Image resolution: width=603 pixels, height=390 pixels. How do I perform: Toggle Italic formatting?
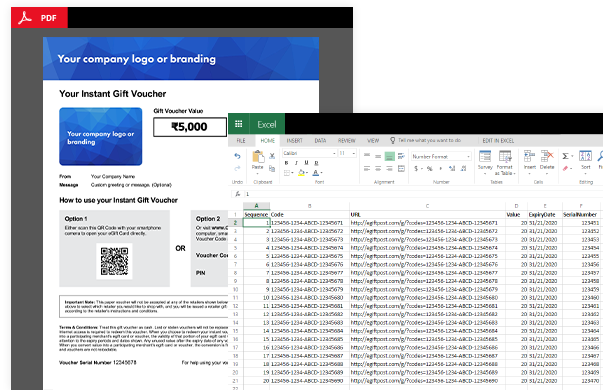[296, 163]
